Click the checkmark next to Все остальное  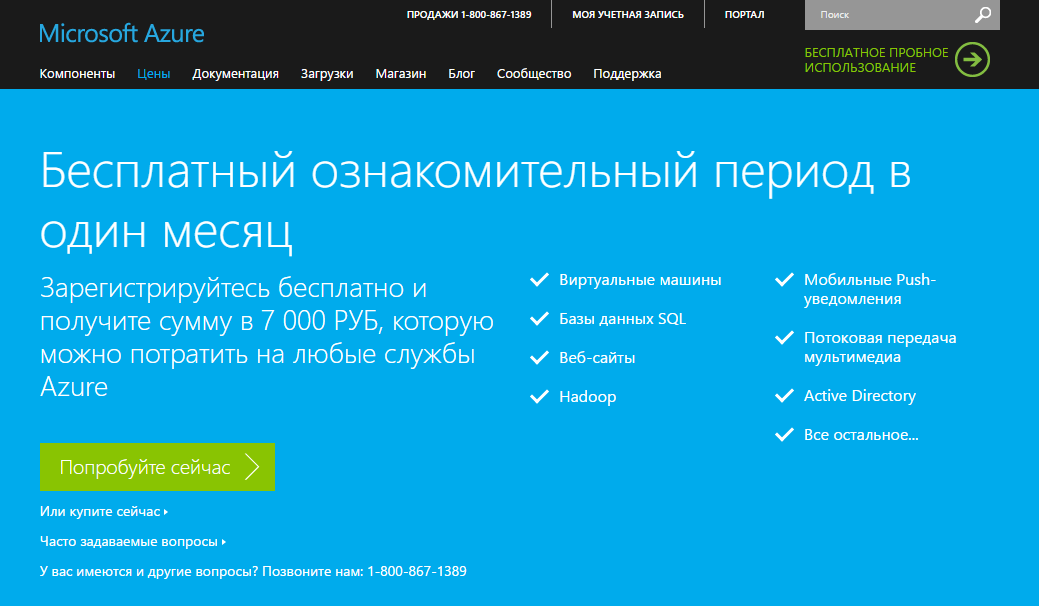click(x=785, y=435)
